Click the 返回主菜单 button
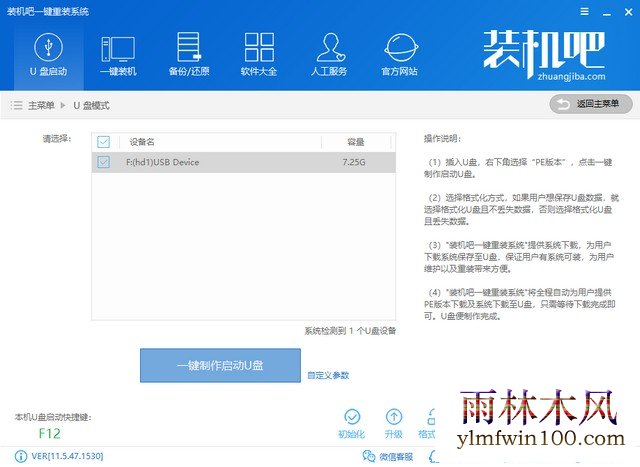Screen dimensions: 640x467 (591, 104)
